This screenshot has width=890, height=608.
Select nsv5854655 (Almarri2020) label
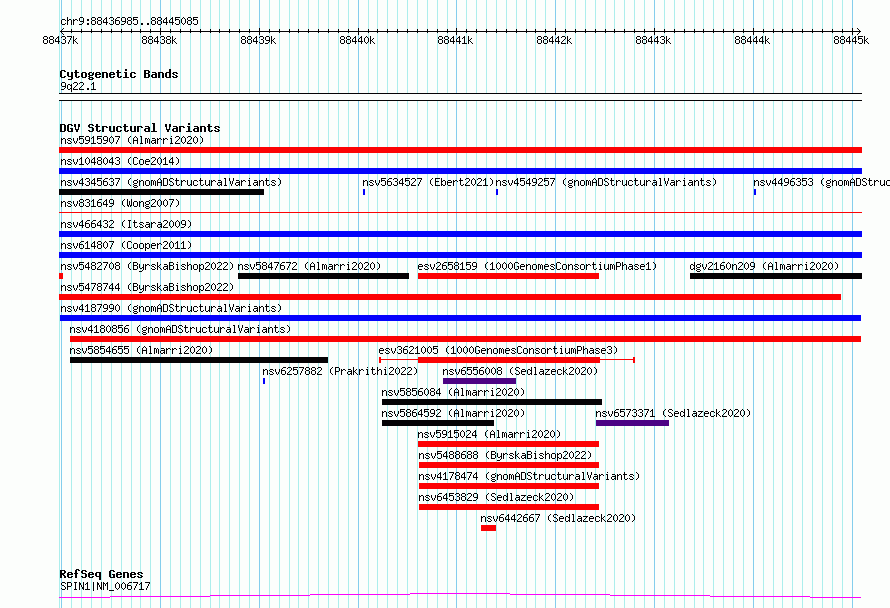(141, 350)
